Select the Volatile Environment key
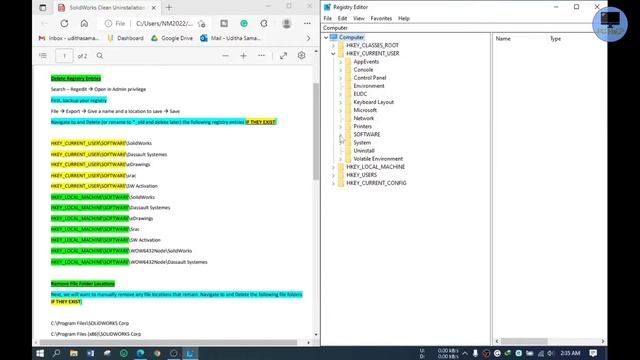 (378, 159)
